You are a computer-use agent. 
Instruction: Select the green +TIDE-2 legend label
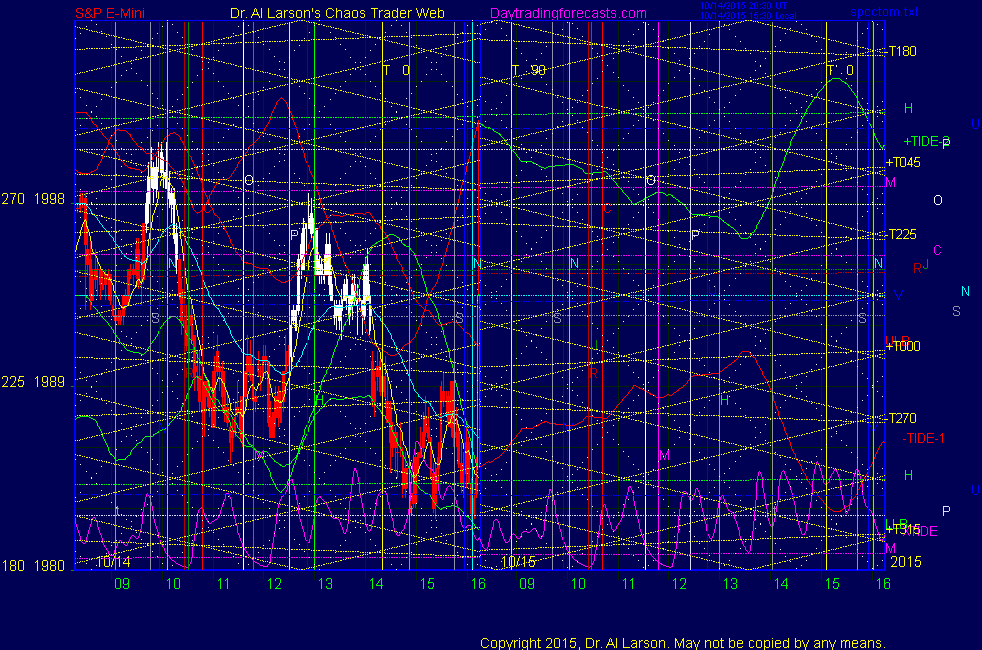tap(924, 142)
